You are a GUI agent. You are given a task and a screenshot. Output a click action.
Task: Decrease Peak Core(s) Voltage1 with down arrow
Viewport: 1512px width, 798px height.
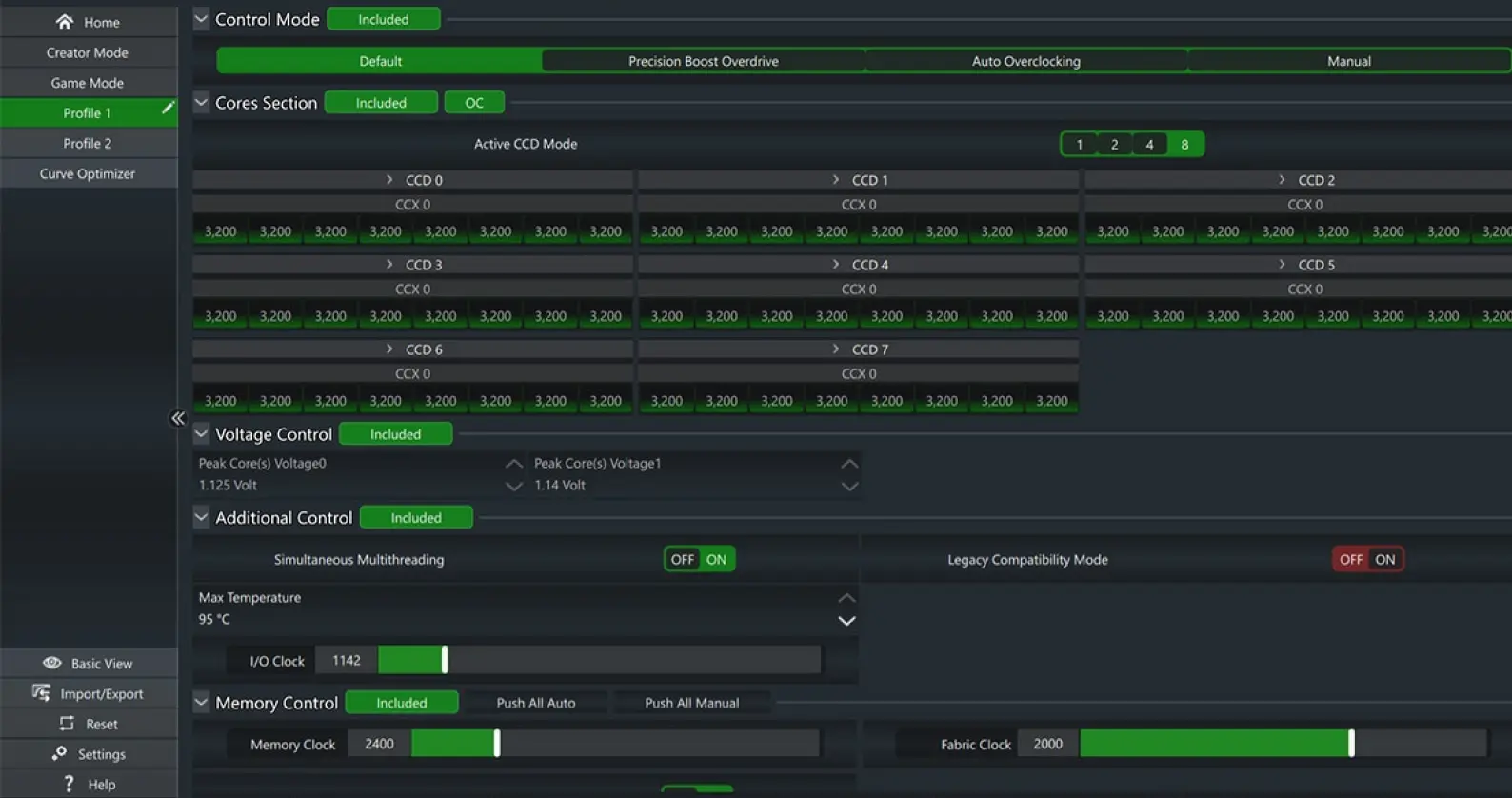point(849,486)
